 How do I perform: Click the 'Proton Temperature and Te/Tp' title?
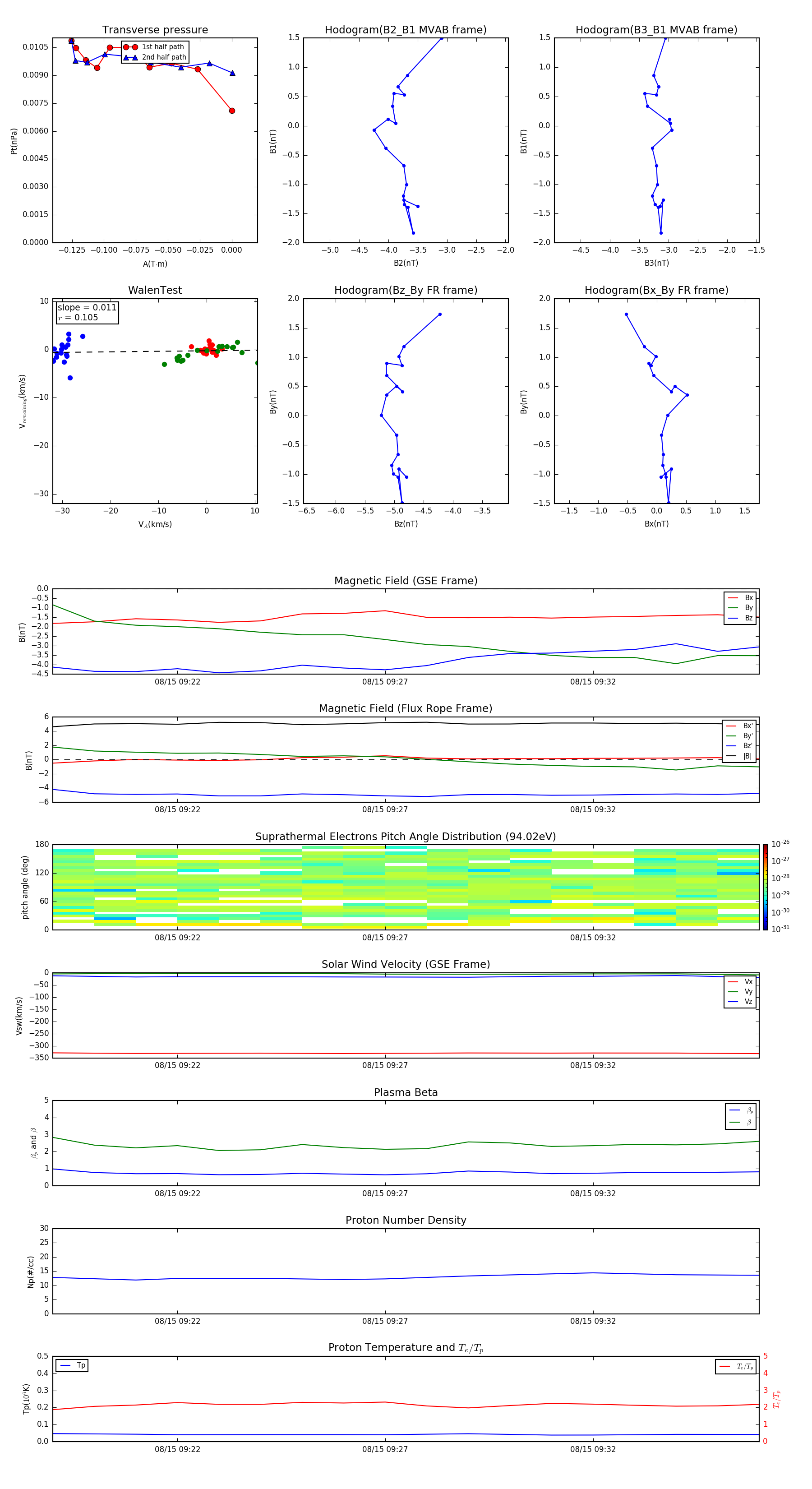406,1348
